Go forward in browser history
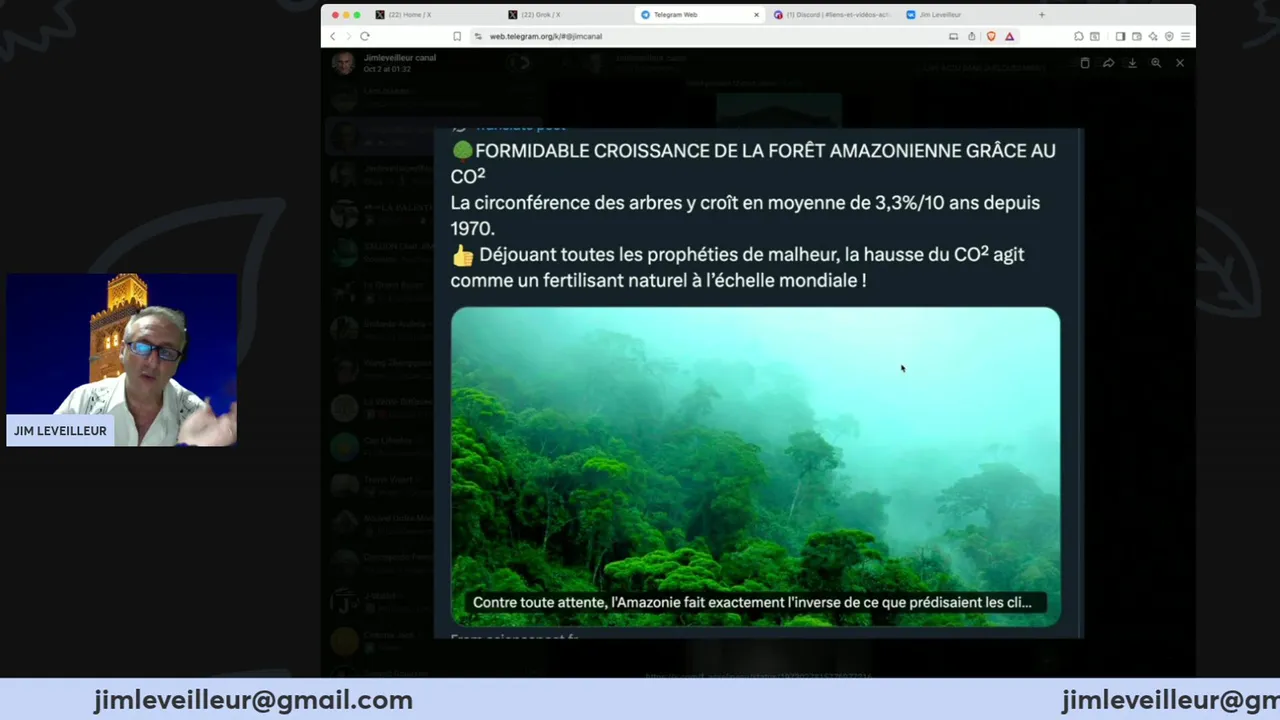 click(348, 36)
